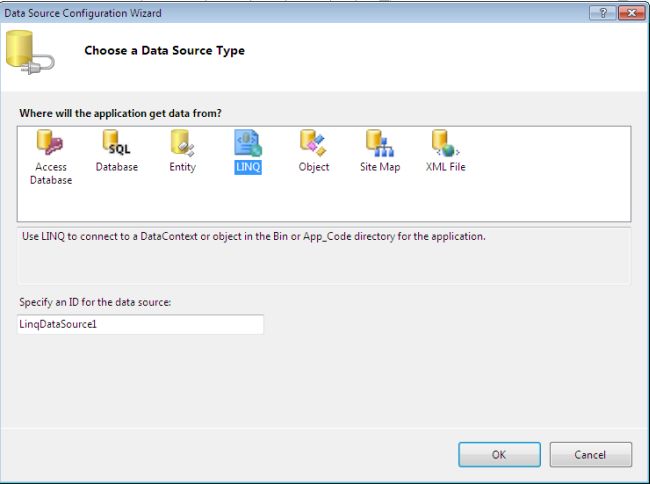Click the "Entity" text label

click(x=182, y=167)
